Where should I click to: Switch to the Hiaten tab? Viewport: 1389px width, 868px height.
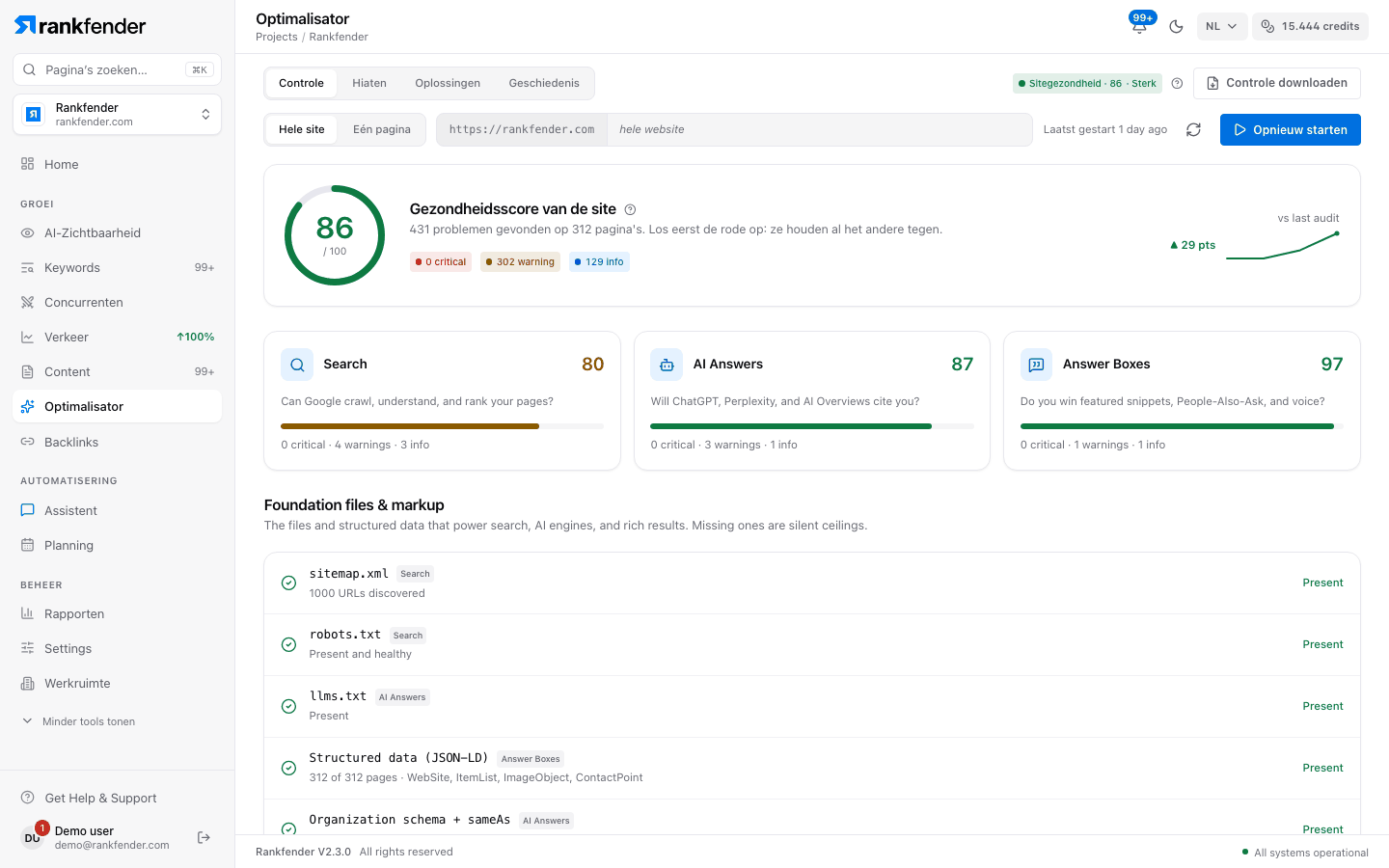pyautogui.click(x=369, y=83)
